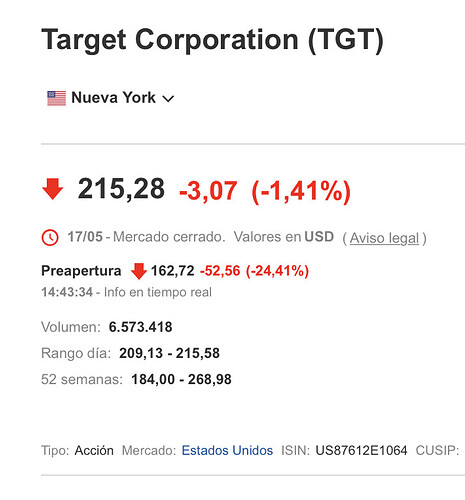Click the (-24,41%) premarket percentage
Screen dimensions: 465x500
277,271
